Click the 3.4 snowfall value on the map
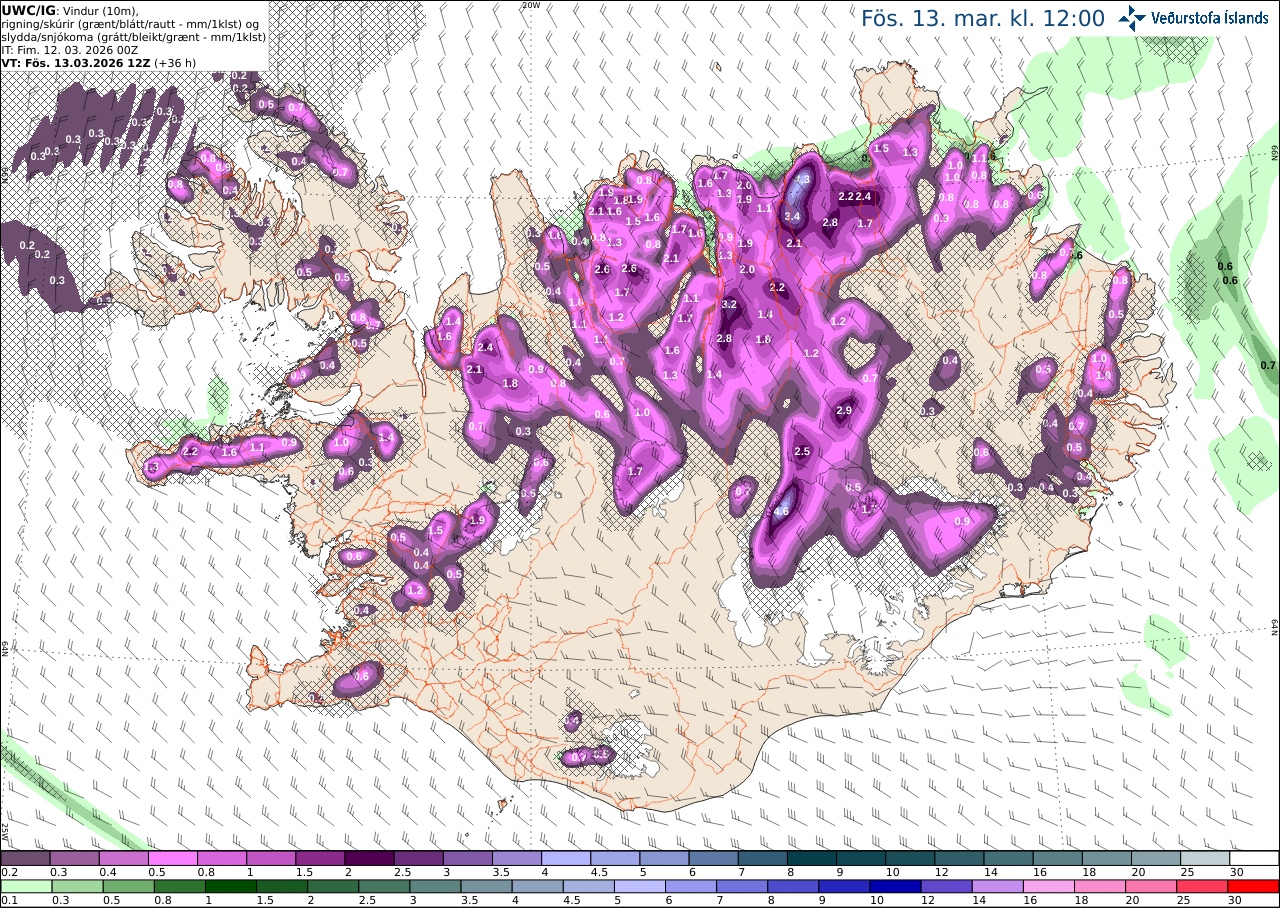This screenshot has height=908, width=1280. 793,216
